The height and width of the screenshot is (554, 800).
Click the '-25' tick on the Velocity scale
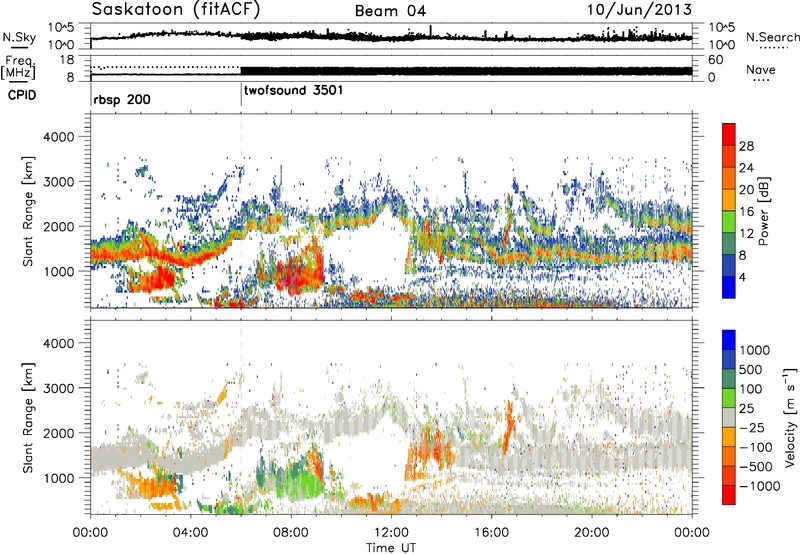(x=752, y=427)
